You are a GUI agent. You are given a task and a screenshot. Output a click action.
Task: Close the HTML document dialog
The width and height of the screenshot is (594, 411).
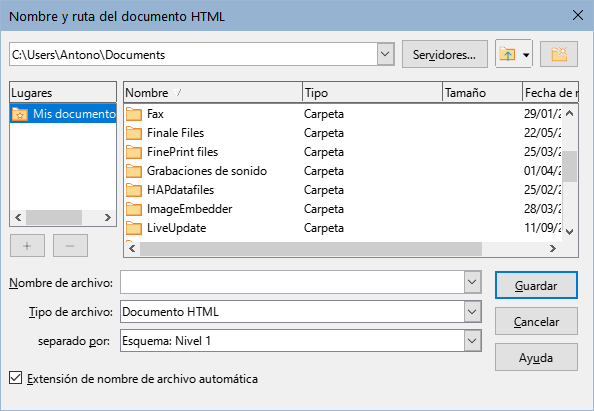pyautogui.click(x=577, y=16)
